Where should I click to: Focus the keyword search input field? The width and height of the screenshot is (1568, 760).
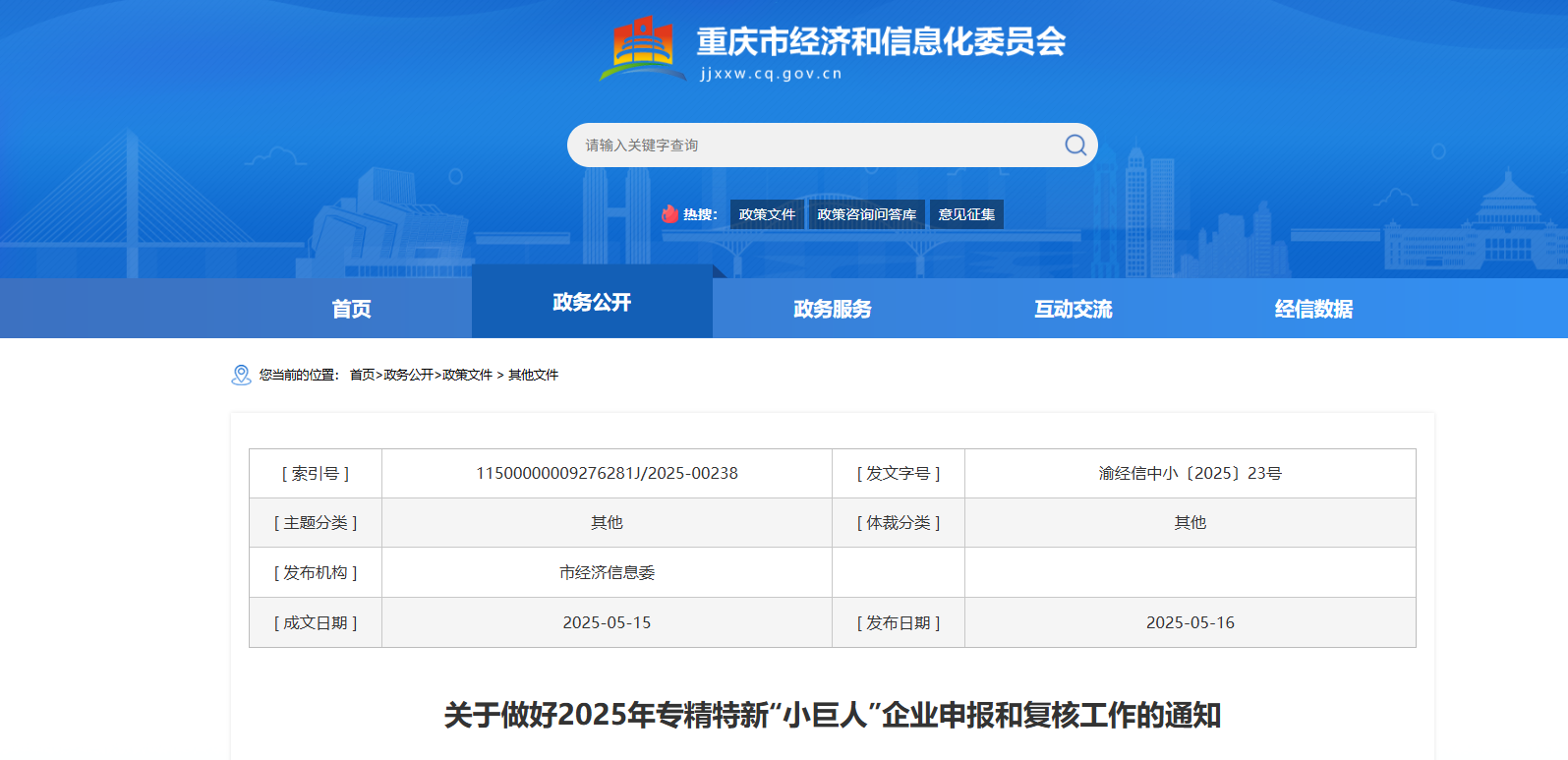tap(816, 146)
